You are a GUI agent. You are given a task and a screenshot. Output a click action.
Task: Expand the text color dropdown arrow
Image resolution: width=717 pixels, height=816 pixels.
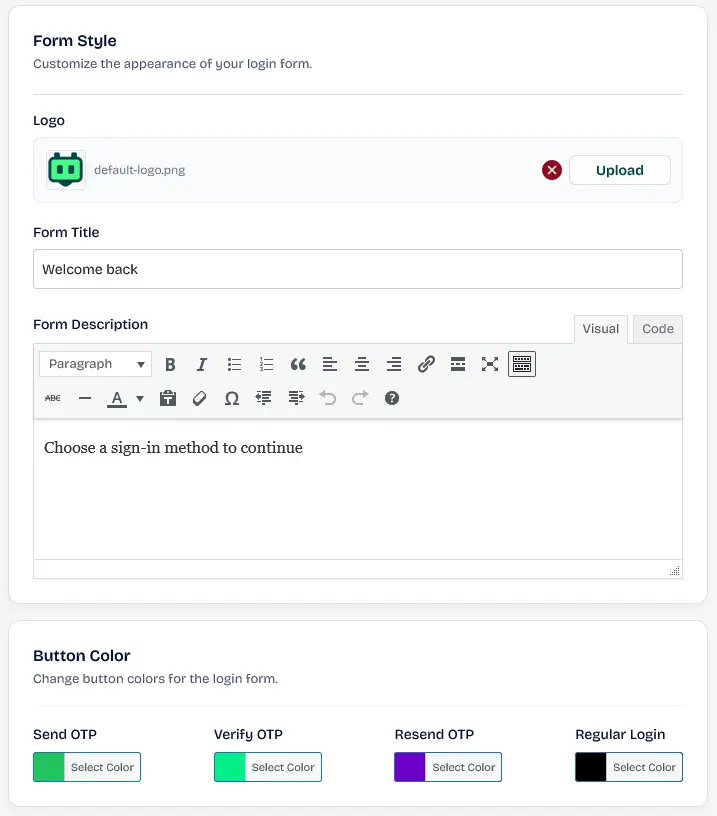[x=140, y=399]
